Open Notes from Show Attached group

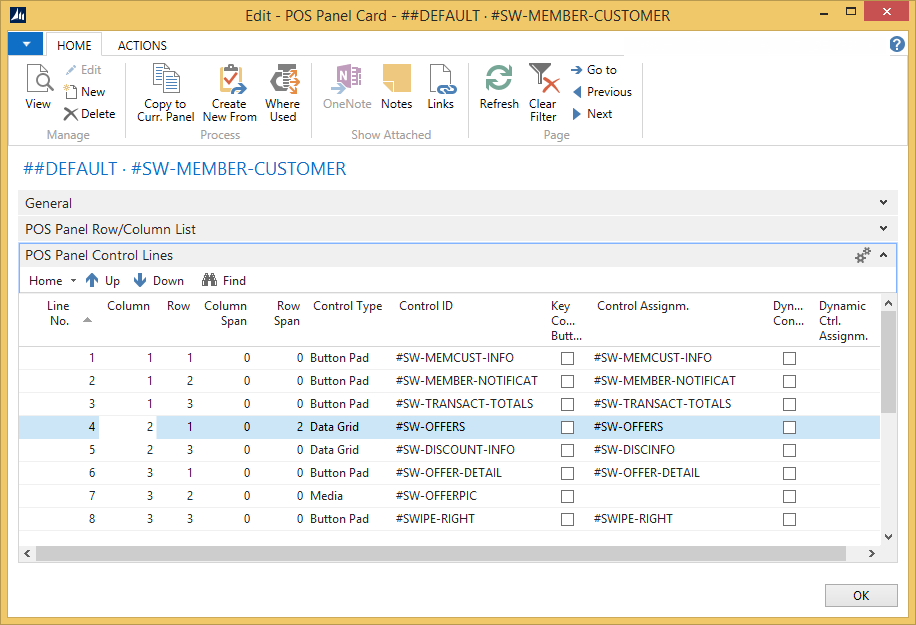[396, 88]
